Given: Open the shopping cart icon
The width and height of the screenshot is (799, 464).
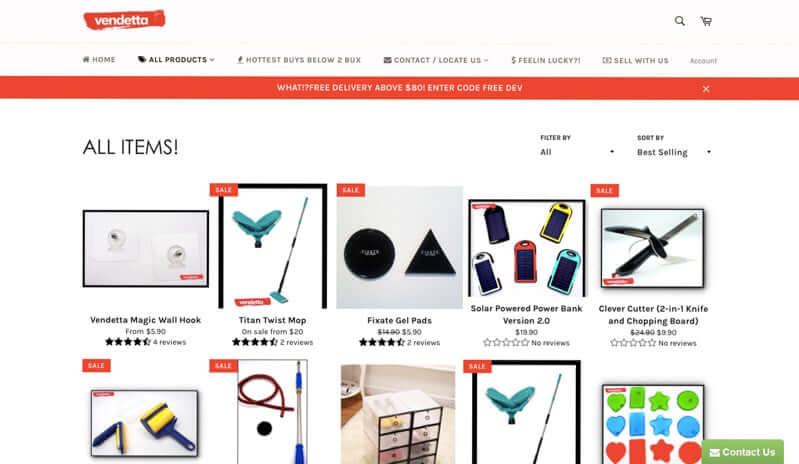Looking at the screenshot, I should point(706,21).
